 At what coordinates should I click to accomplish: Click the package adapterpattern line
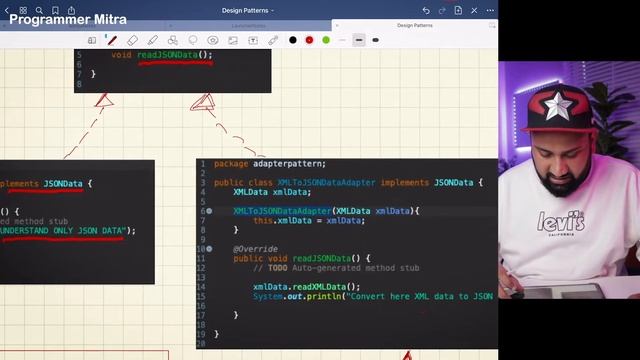[270, 164]
